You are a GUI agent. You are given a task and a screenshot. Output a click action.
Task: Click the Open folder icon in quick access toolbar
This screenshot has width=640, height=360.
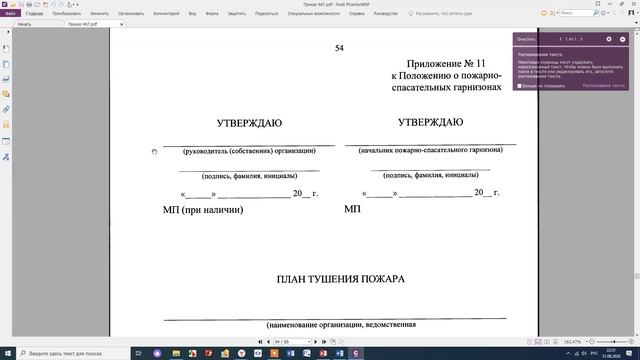coord(13,4)
